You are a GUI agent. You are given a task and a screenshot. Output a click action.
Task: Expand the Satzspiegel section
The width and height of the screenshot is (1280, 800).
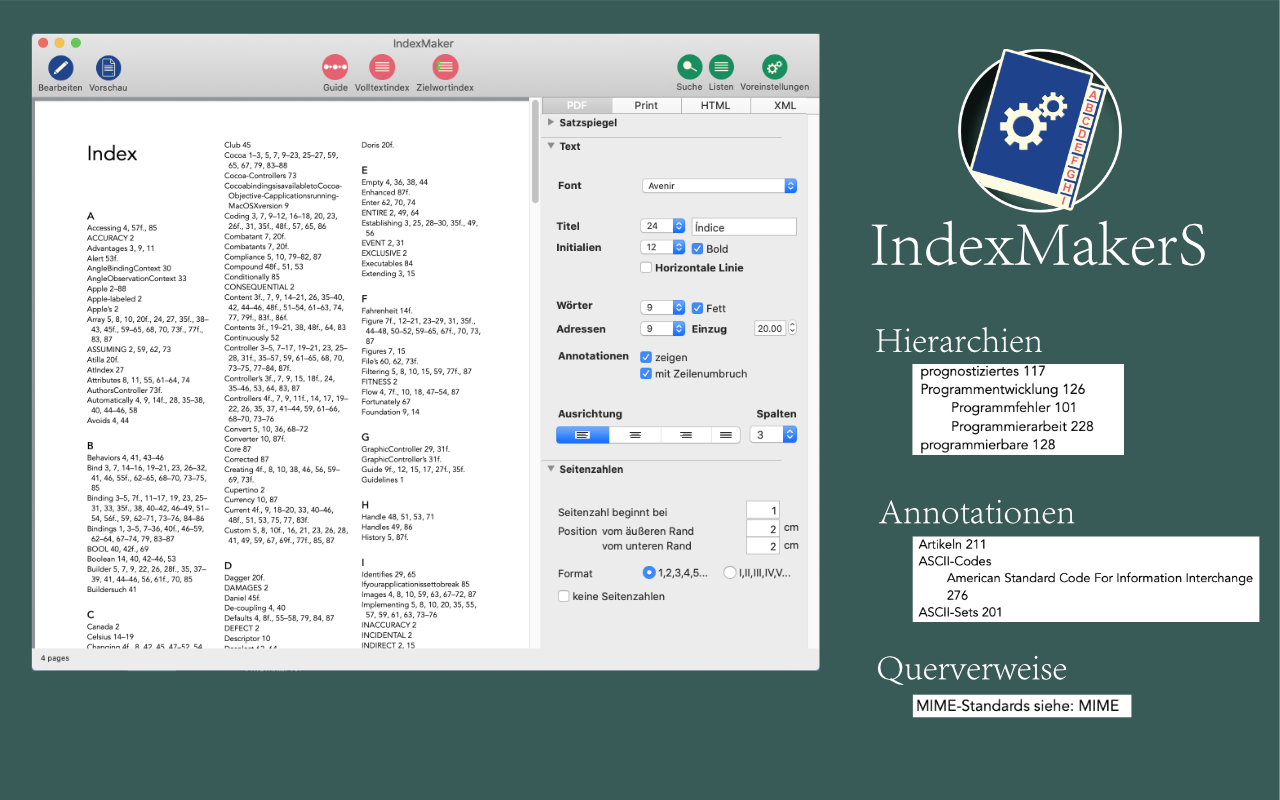[x=553, y=122]
